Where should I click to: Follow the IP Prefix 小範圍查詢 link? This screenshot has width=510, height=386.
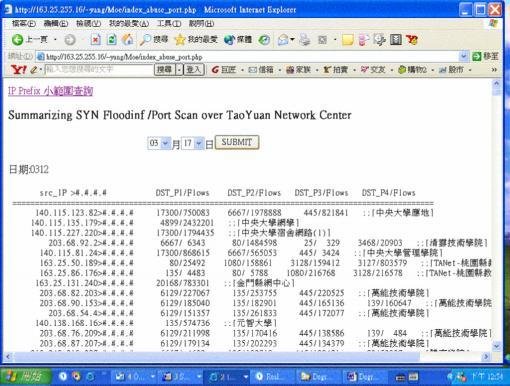pos(50,91)
